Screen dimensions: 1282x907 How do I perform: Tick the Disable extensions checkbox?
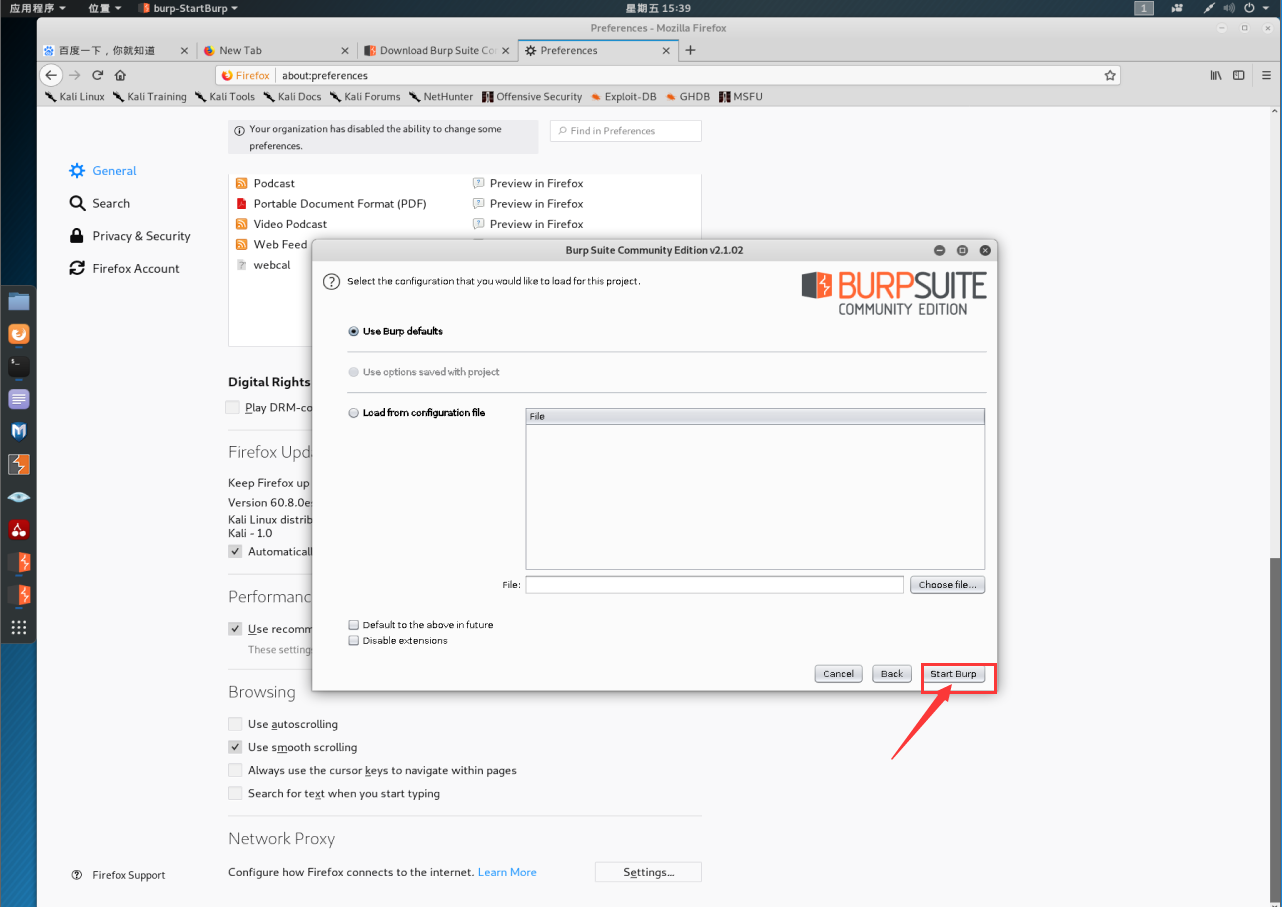pyautogui.click(x=353, y=641)
